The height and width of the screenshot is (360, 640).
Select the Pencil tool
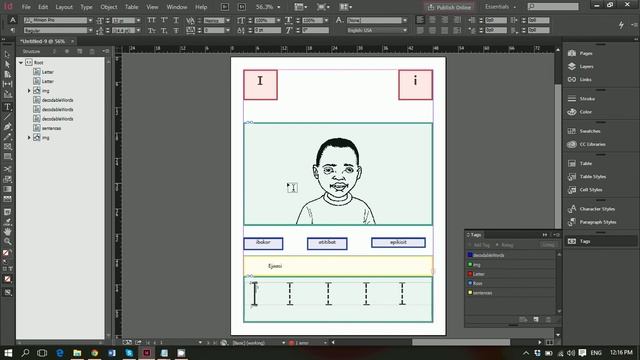tap(7, 137)
